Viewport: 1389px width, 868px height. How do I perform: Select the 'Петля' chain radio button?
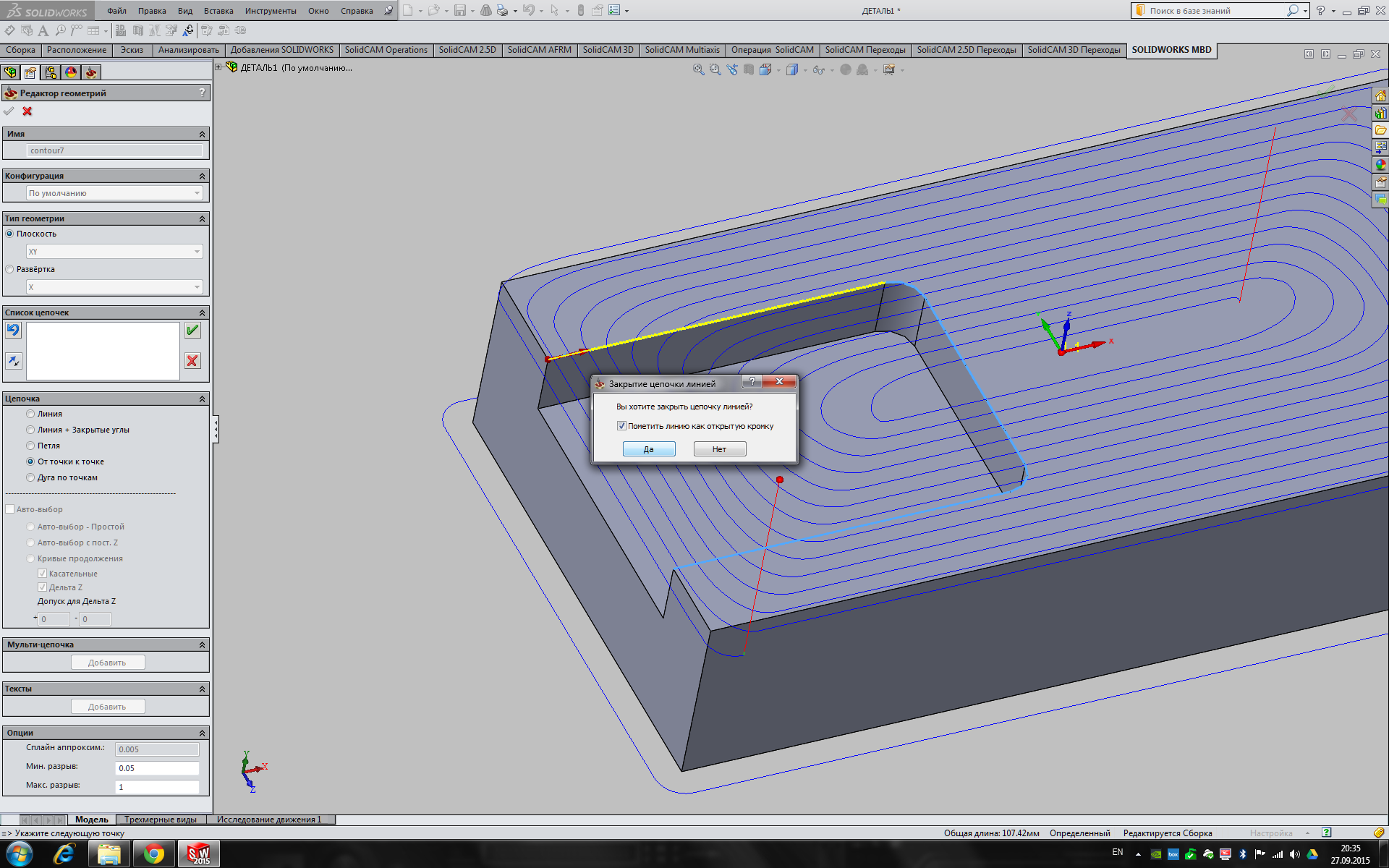tap(30, 446)
